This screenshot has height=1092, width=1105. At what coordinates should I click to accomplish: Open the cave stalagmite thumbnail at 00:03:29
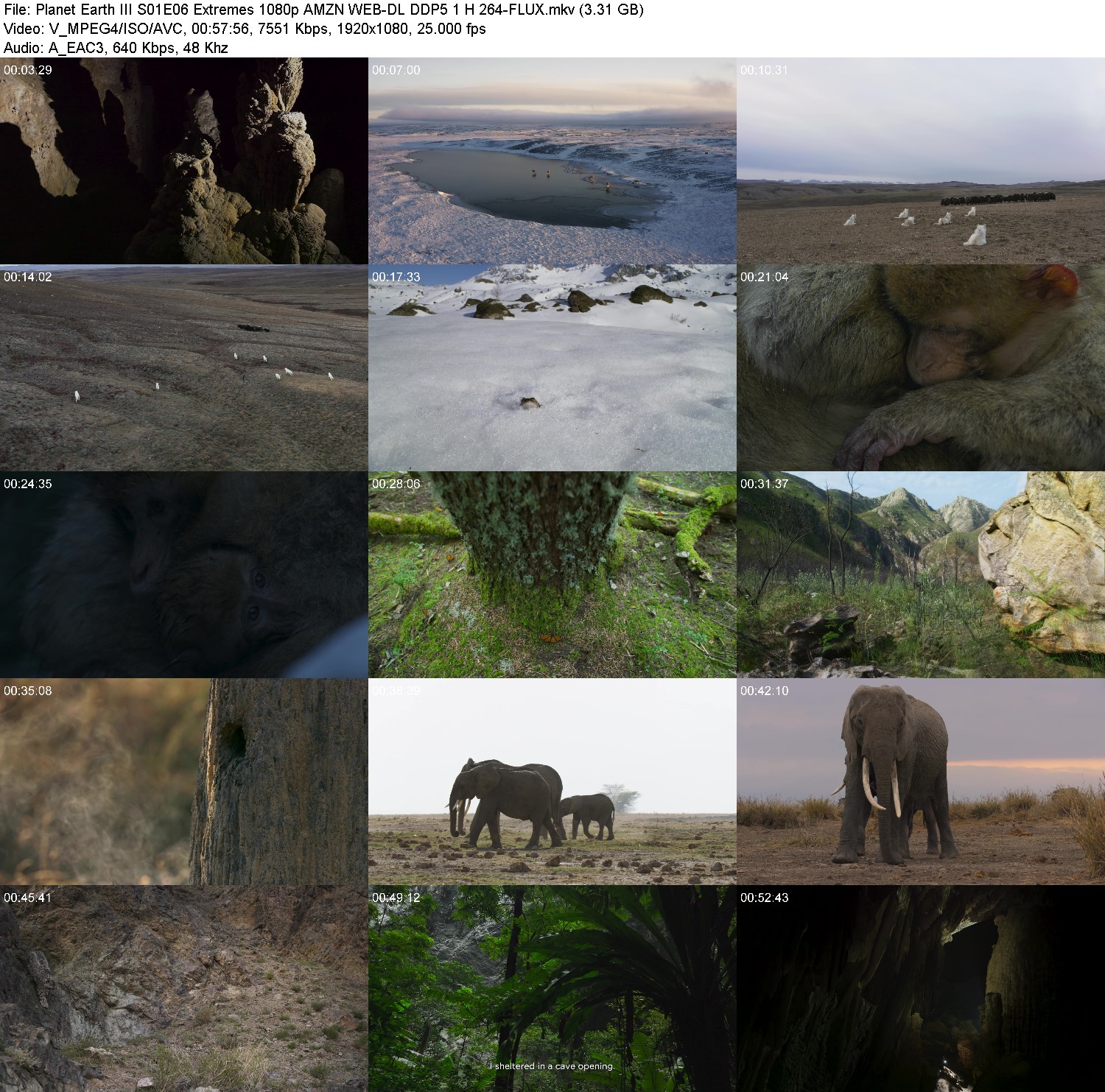[183, 161]
